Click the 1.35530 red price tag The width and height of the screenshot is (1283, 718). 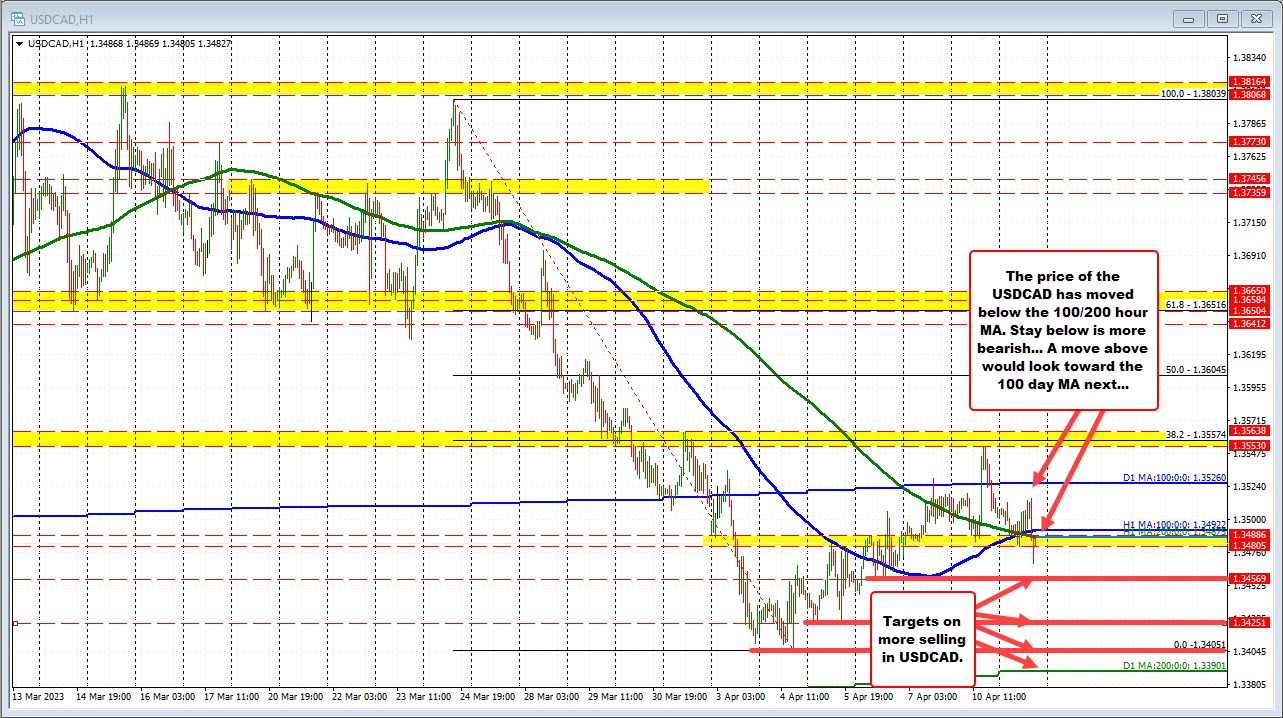(1250, 445)
